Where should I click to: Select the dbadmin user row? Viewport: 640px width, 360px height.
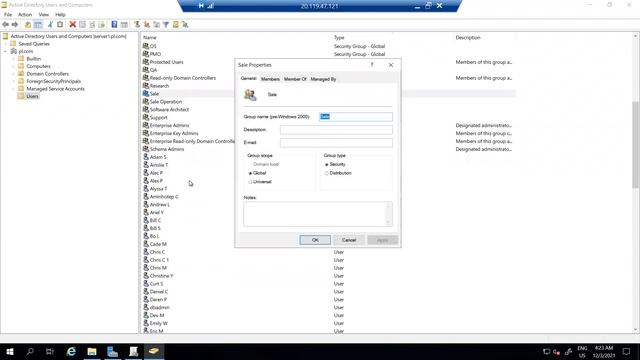point(159,307)
